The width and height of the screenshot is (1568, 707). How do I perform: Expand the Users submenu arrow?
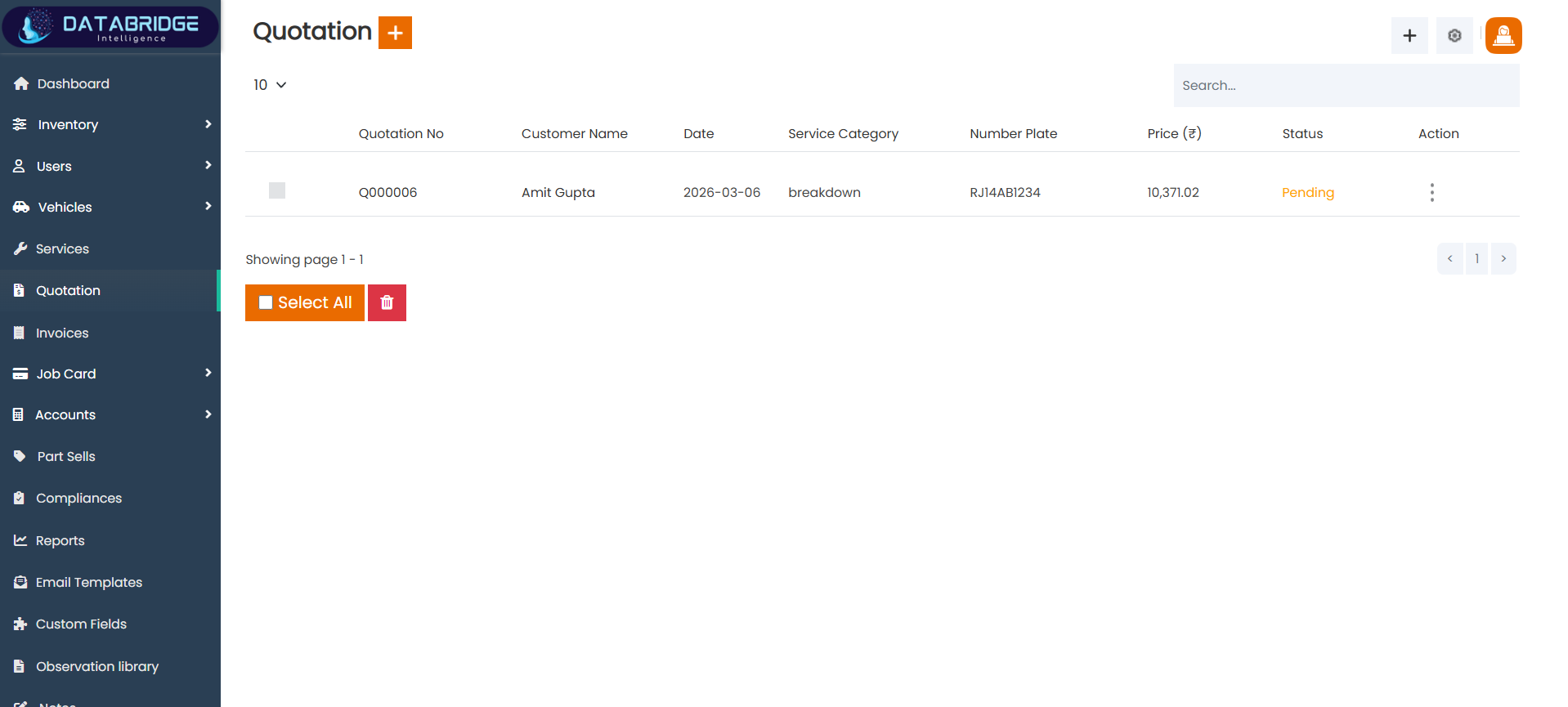coord(208,165)
